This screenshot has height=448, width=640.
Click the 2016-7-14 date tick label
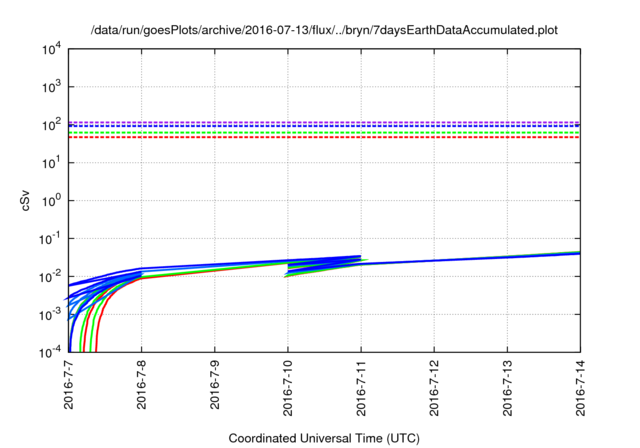tap(580, 393)
